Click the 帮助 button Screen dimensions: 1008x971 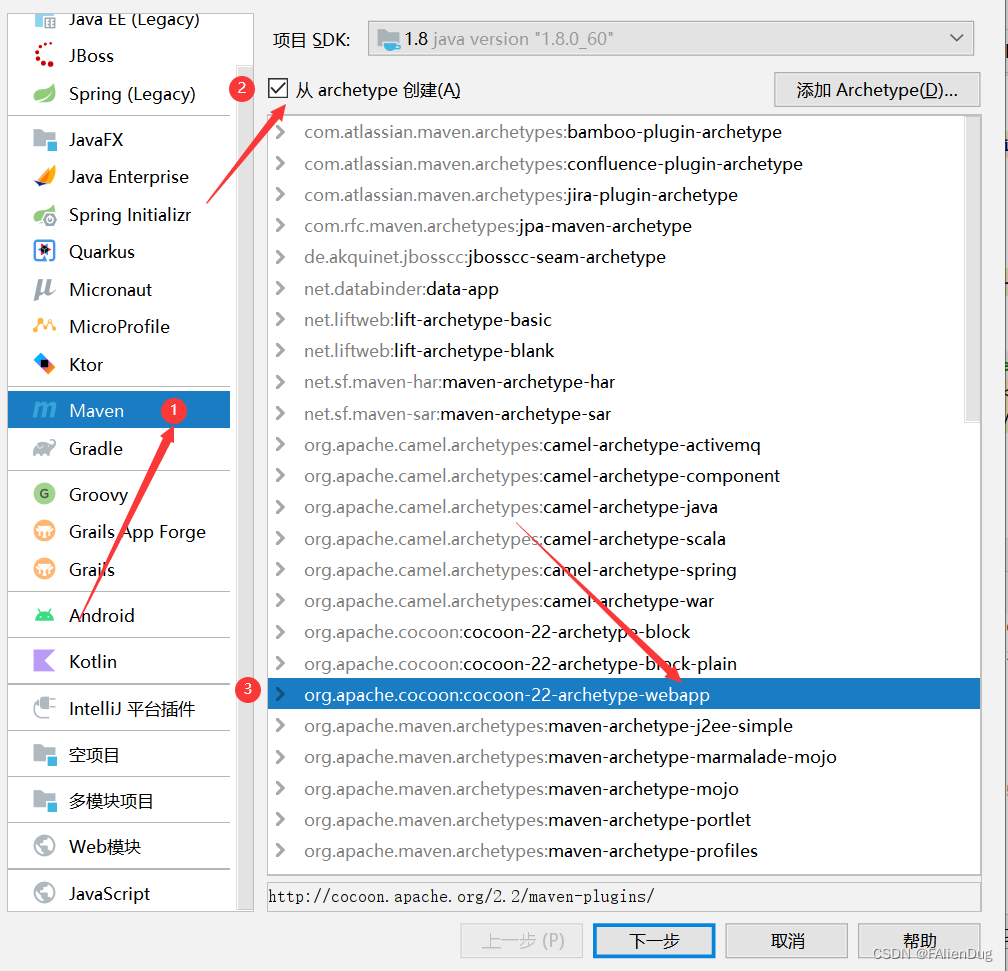tap(919, 941)
